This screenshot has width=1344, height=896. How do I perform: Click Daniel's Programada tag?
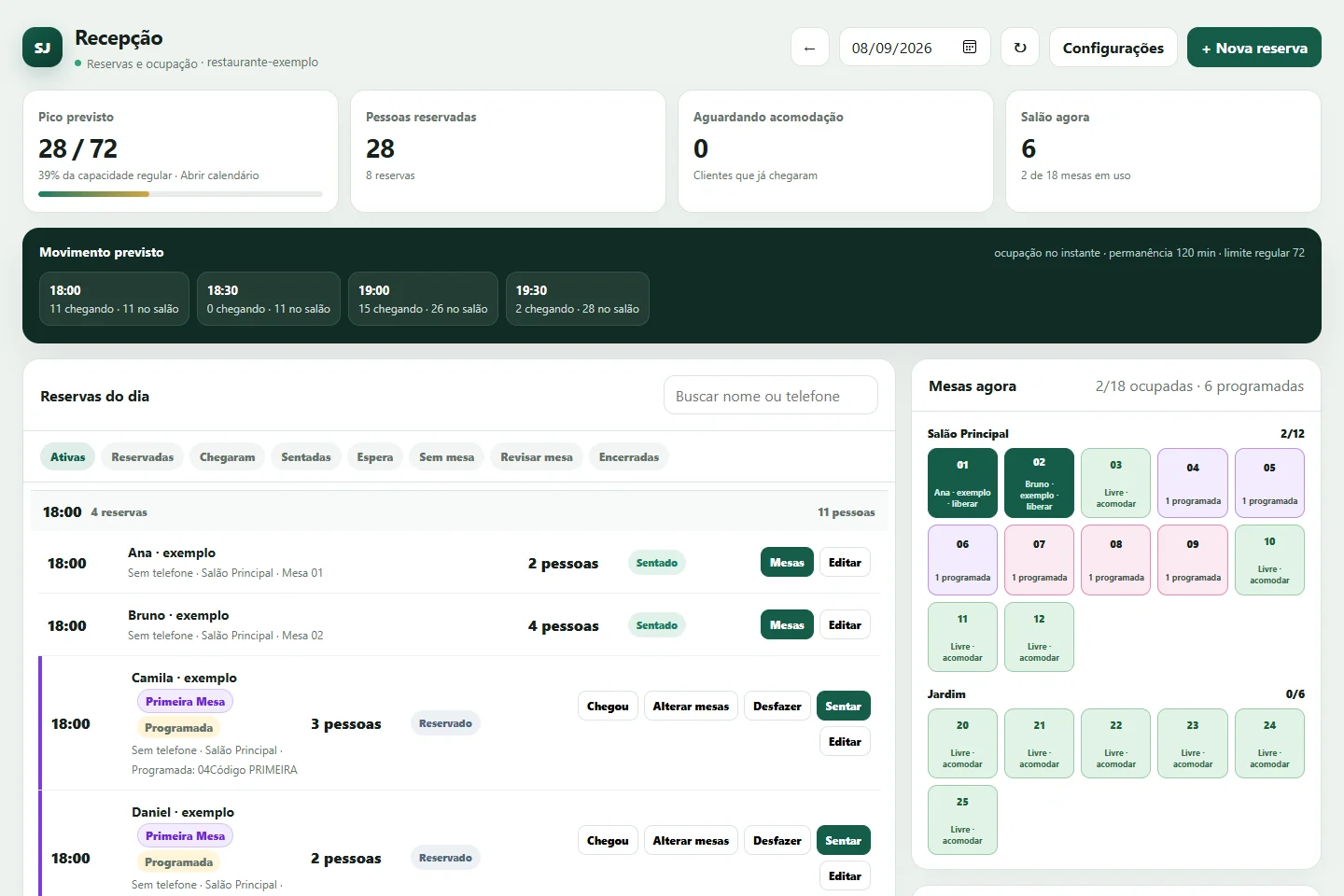click(178, 862)
